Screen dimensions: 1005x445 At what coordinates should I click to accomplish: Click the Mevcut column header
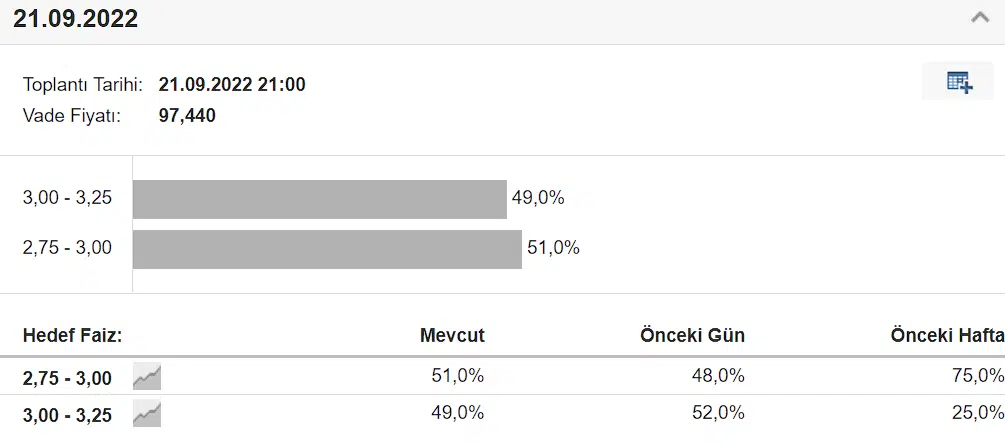point(452,336)
